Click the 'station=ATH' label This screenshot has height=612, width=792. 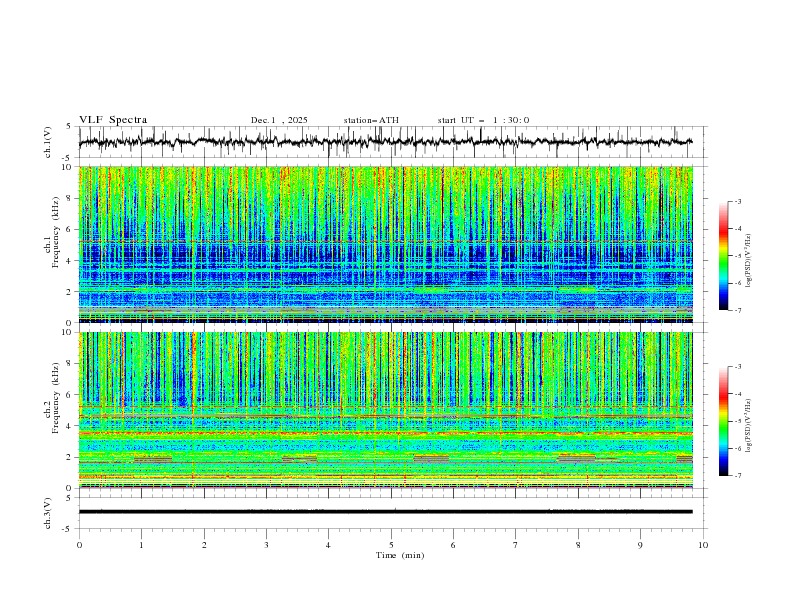pos(371,120)
